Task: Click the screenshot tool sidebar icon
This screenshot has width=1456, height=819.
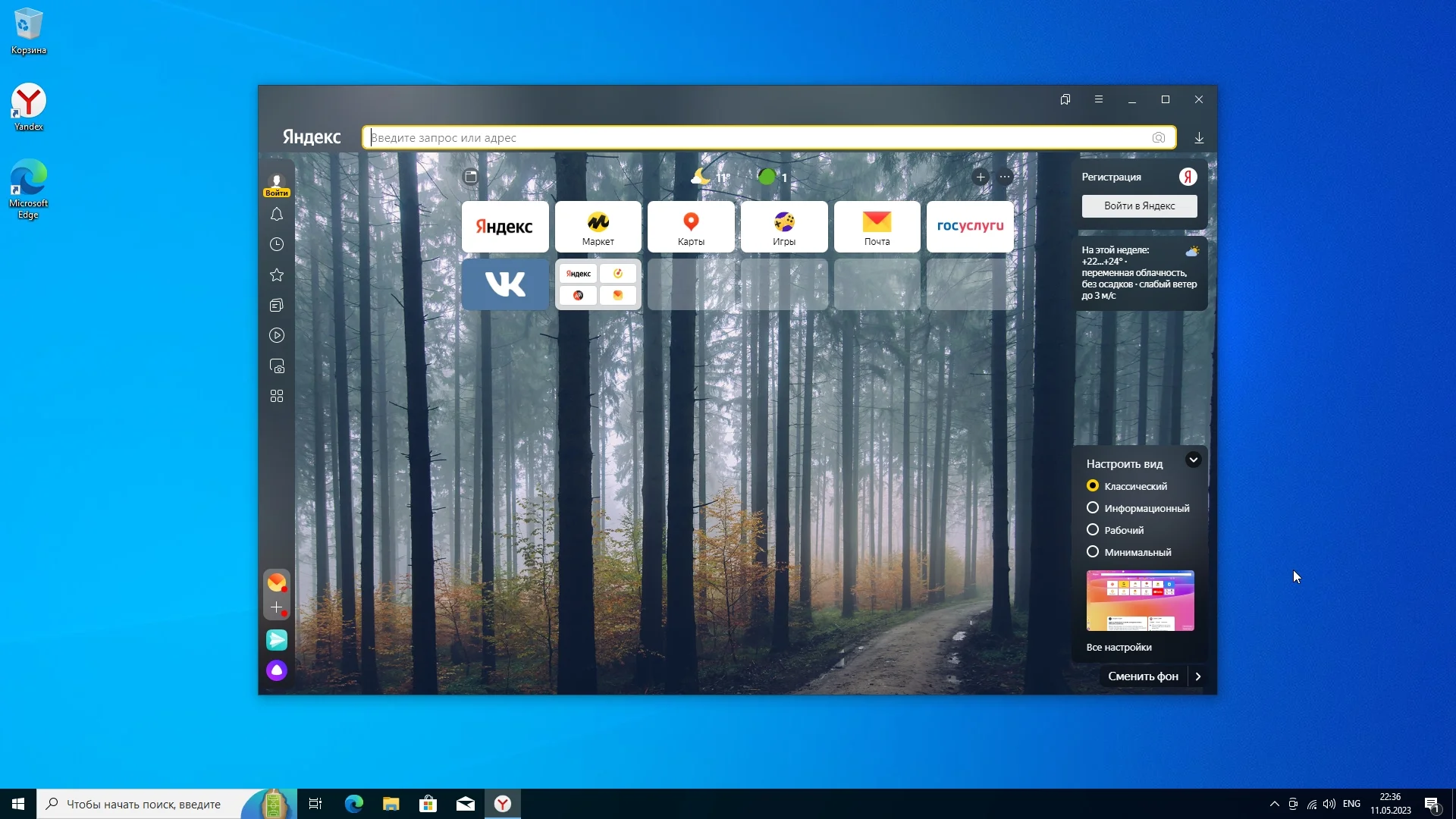Action: [277, 366]
